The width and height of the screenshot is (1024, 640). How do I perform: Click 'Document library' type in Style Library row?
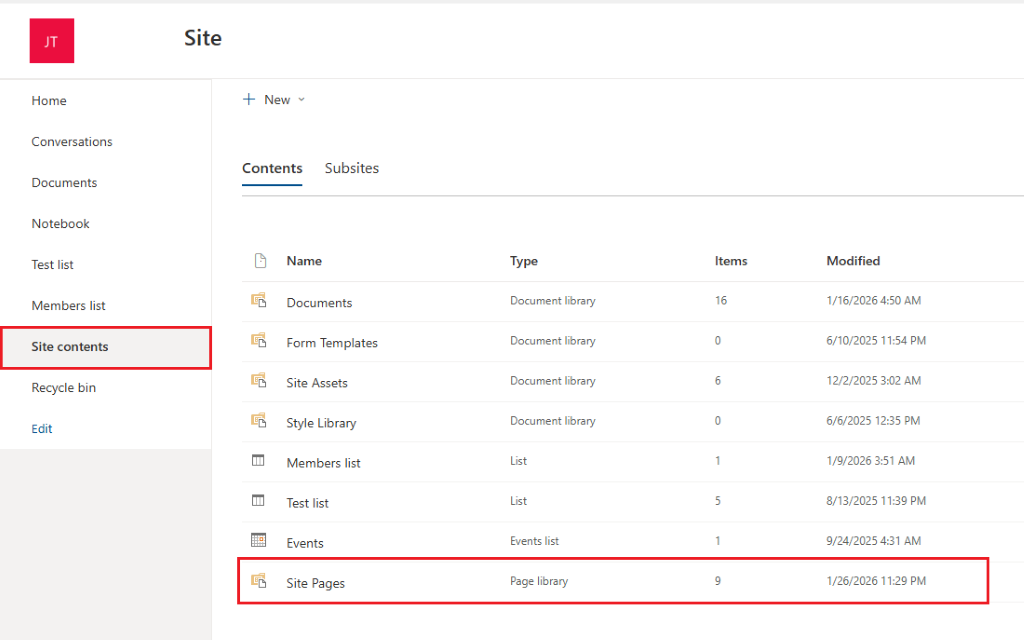pyautogui.click(x=552, y=421)
